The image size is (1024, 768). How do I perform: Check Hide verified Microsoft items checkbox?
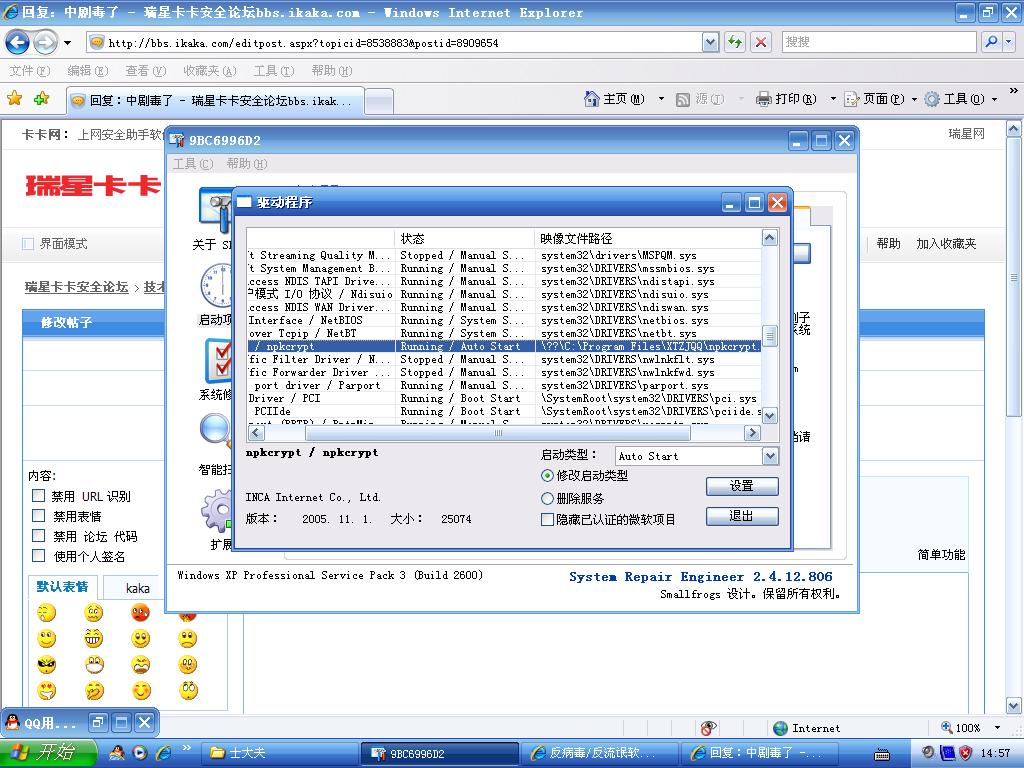pyautogui.click(x=547, y=519)
